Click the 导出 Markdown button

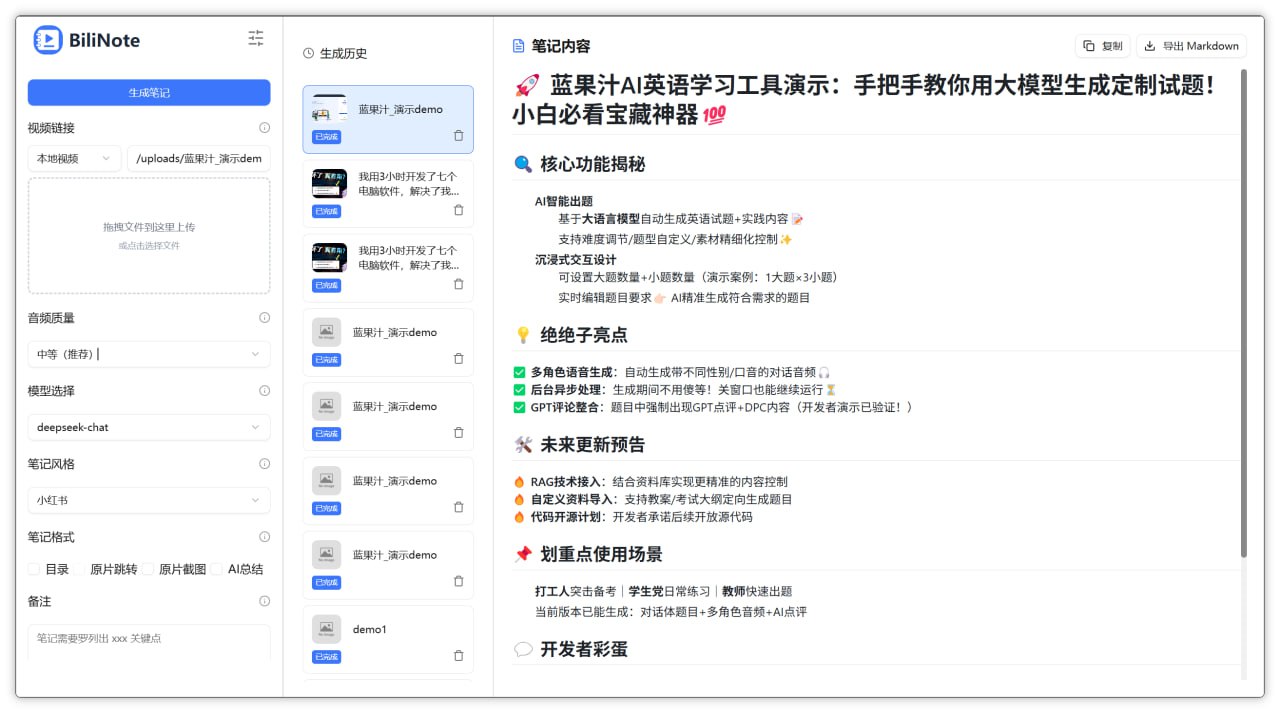(1191, 46)
